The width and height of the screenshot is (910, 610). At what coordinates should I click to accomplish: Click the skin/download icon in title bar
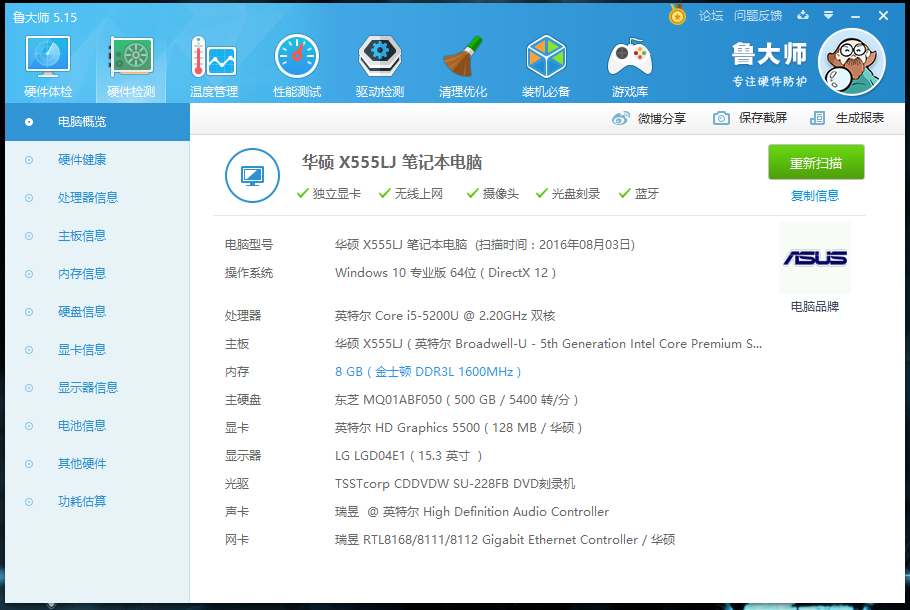coord(803,15)
